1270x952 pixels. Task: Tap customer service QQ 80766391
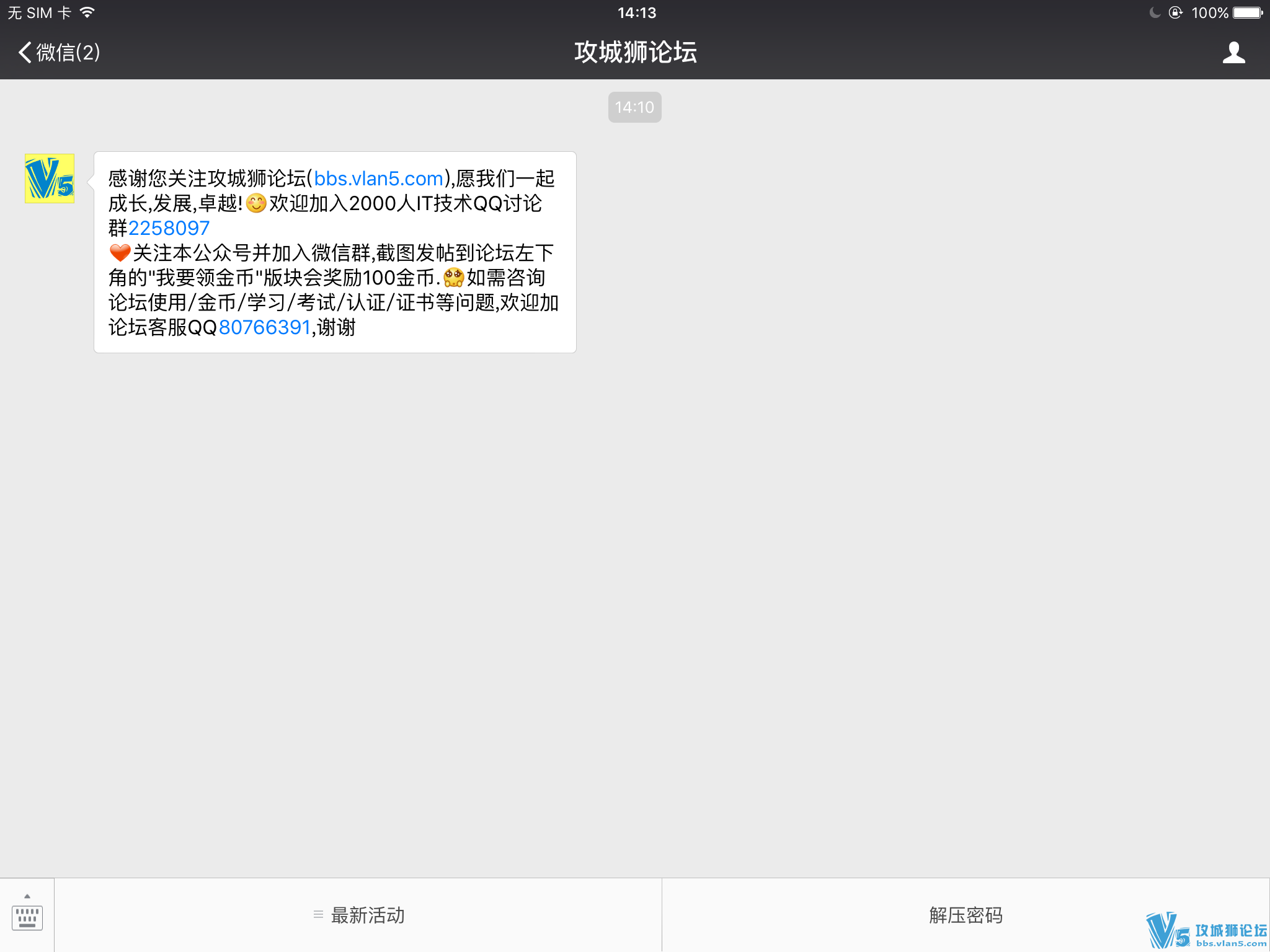pyautogui.click(x=264, y=328)
